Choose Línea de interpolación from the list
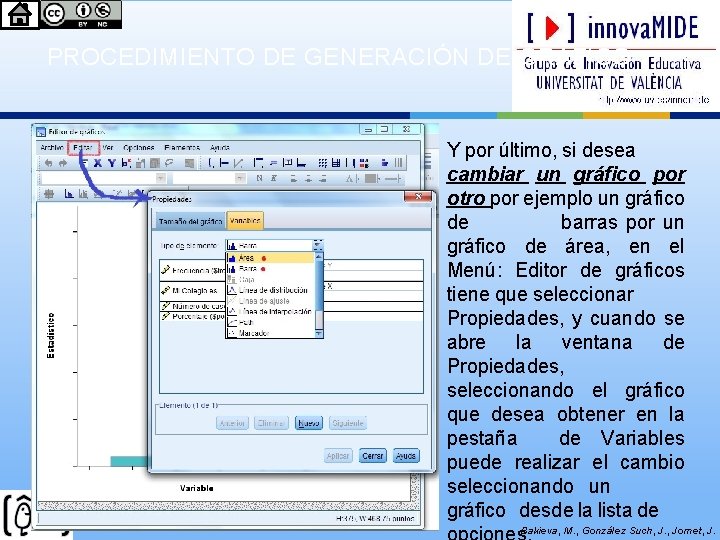 pos(271,311)
